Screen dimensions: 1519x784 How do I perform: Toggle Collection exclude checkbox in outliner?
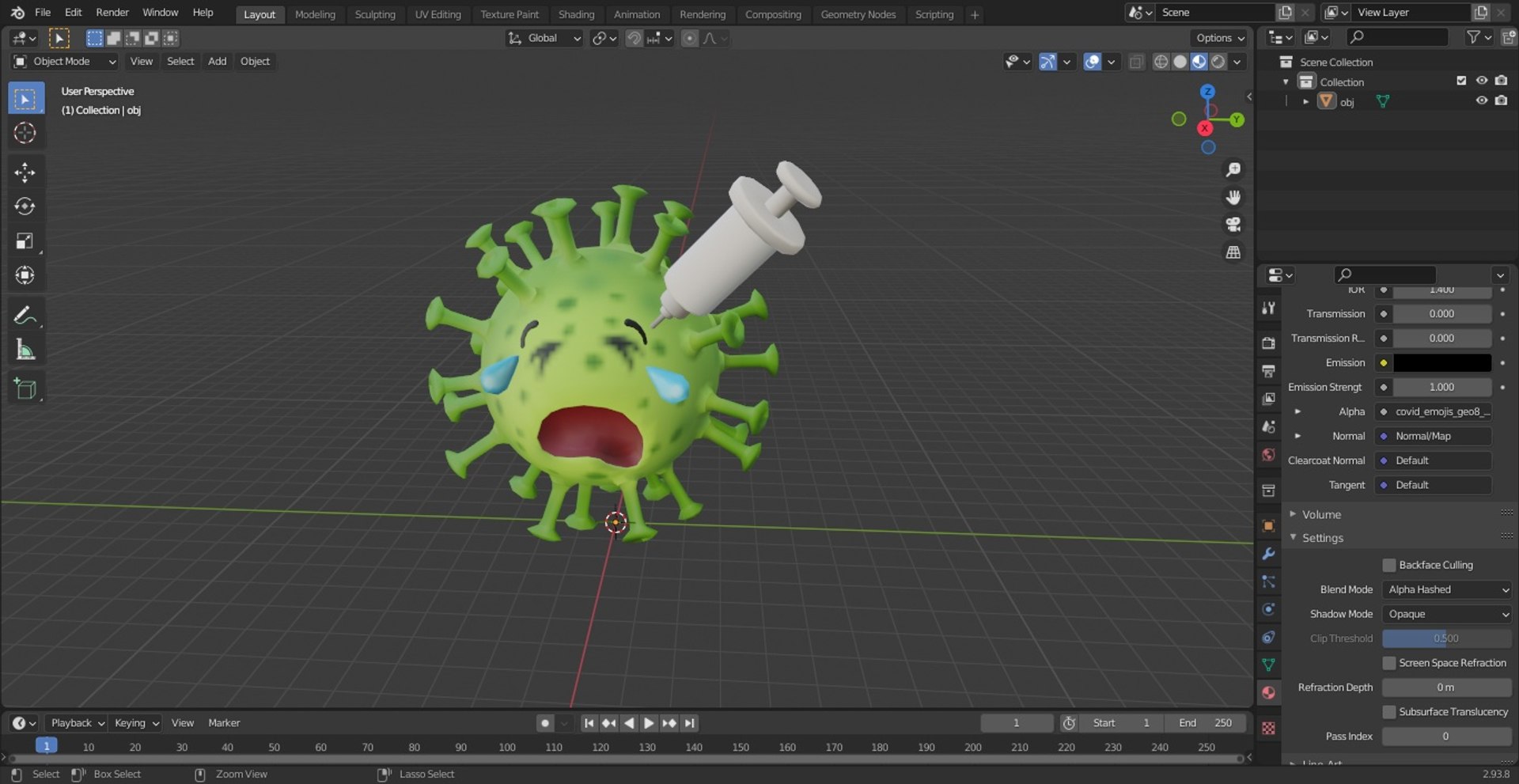coord(1461,81)
